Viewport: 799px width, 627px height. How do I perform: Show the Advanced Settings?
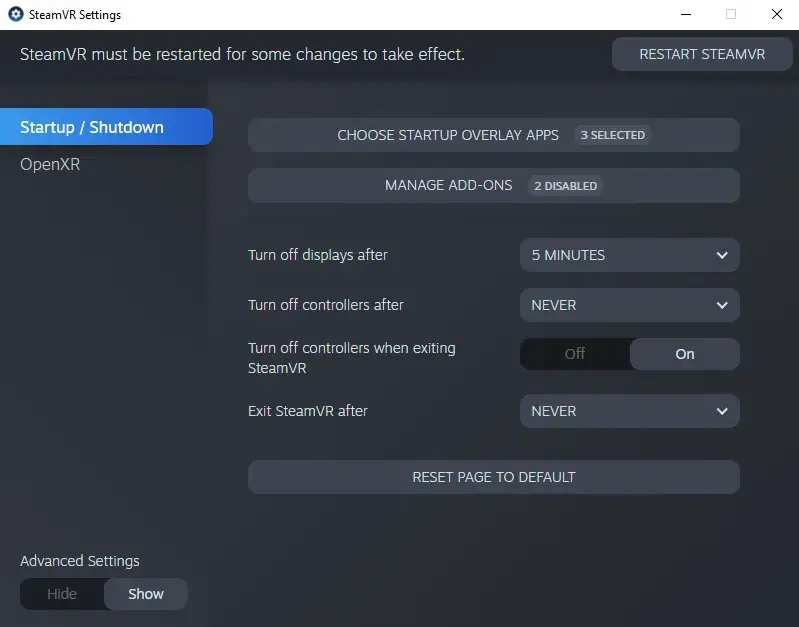(x=146, y=594)
